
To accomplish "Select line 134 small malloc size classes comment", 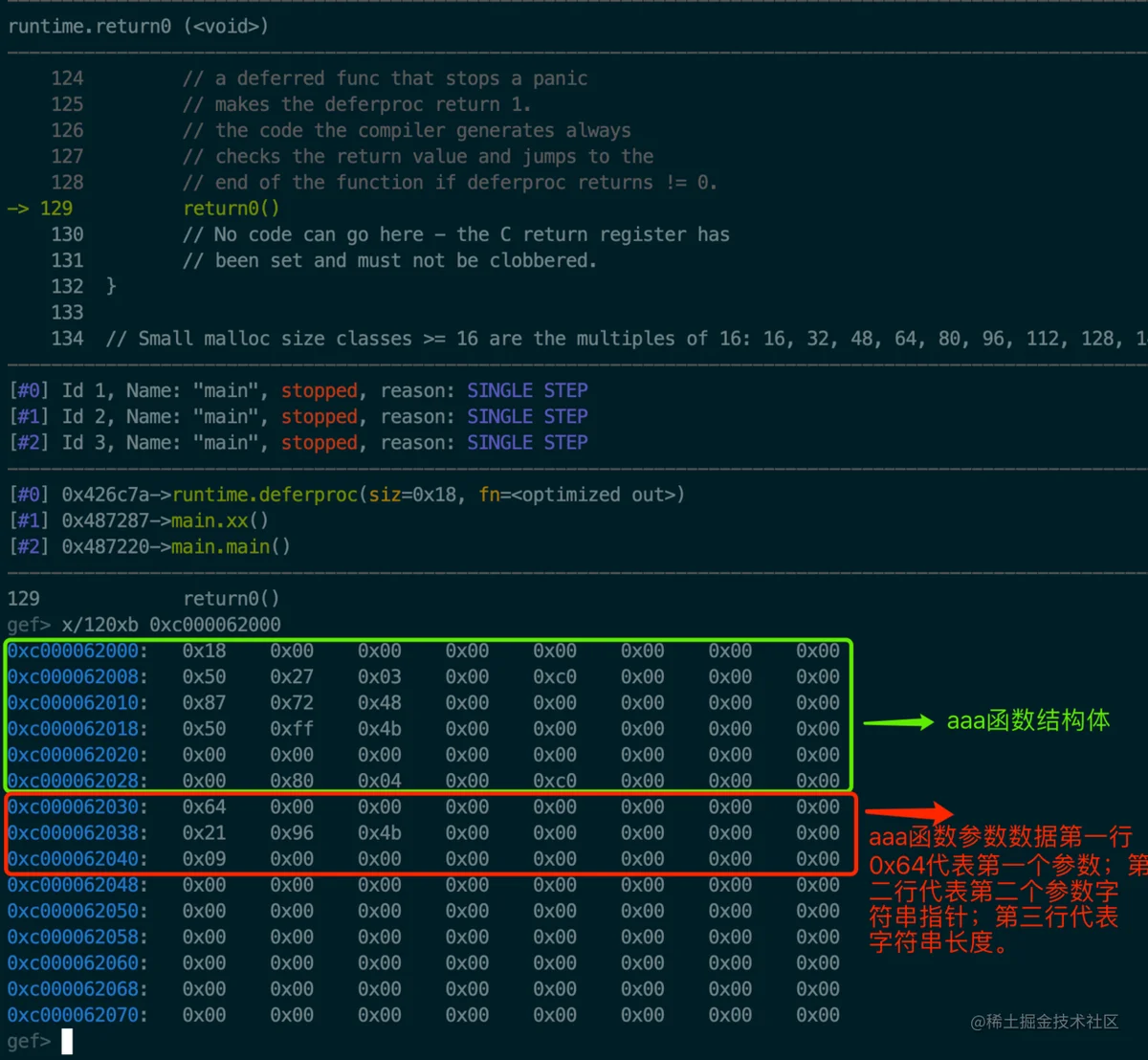I will 627,339.
